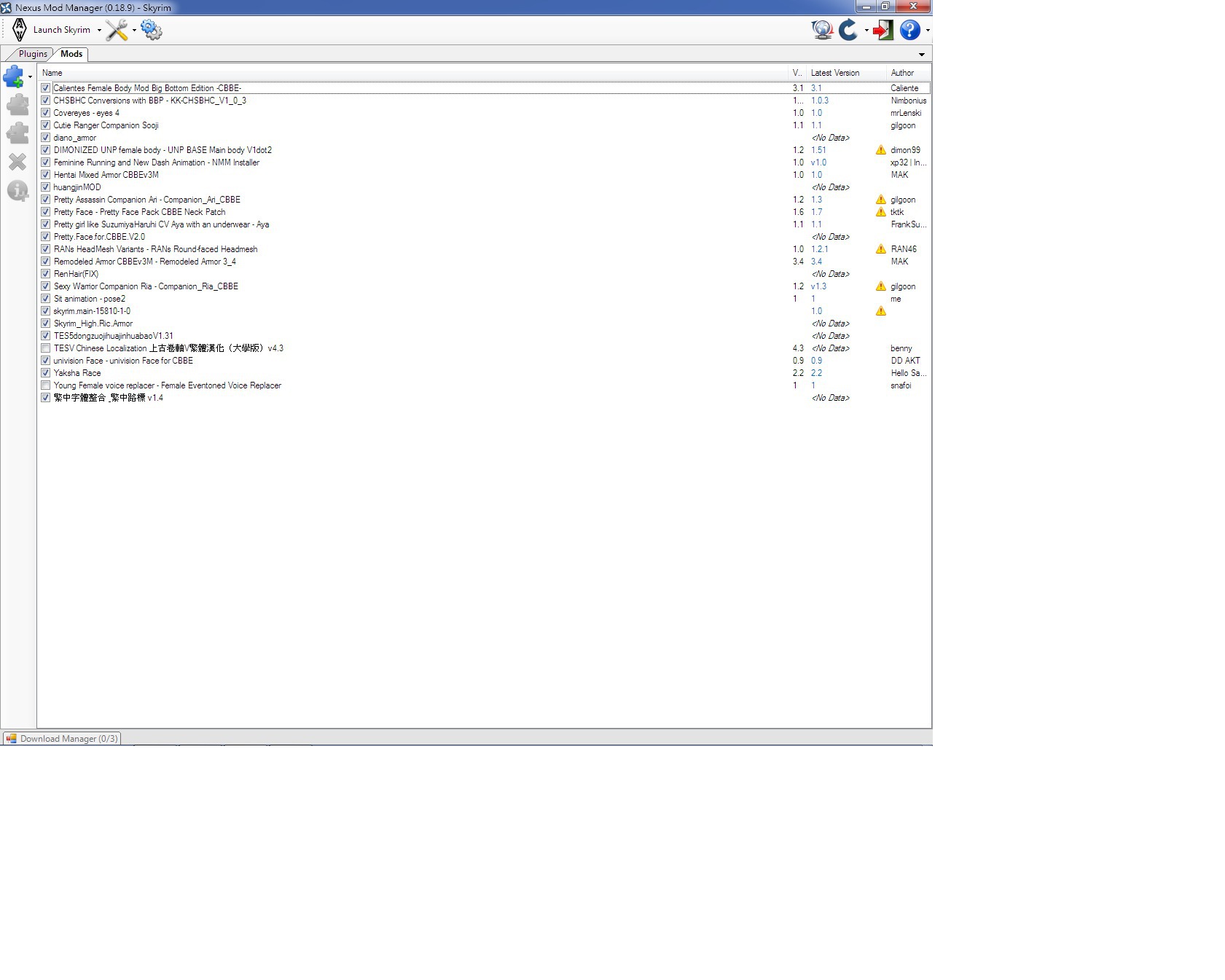Open the wrench and screwdriver tools icon
The height and width of the screenshot is (980, 1225).
tap(117, 30)
